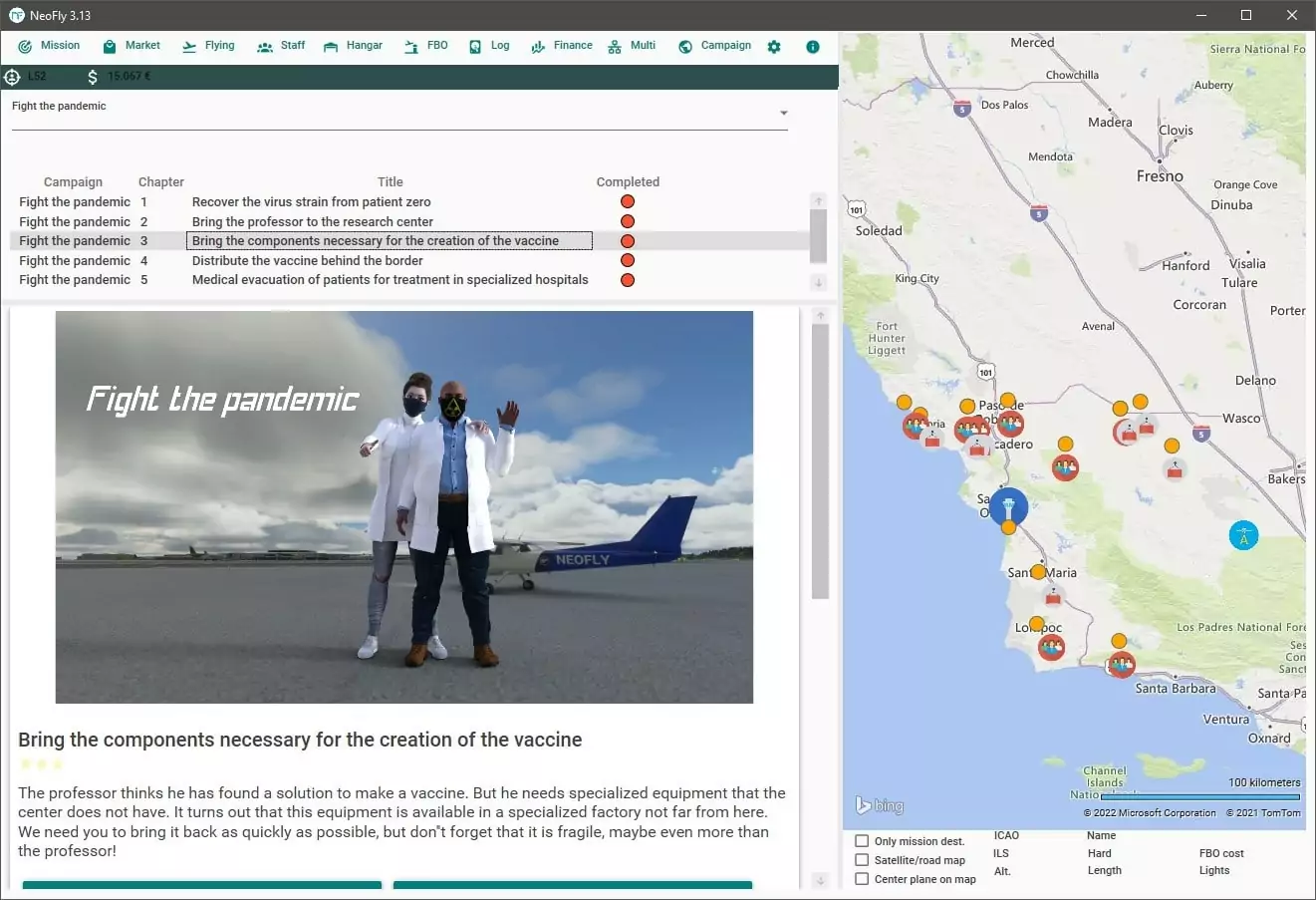Select chapter 4 Distribute the vaccine row
The height and width of the screenshot is (900, 1316).
[x=307, y=260]
